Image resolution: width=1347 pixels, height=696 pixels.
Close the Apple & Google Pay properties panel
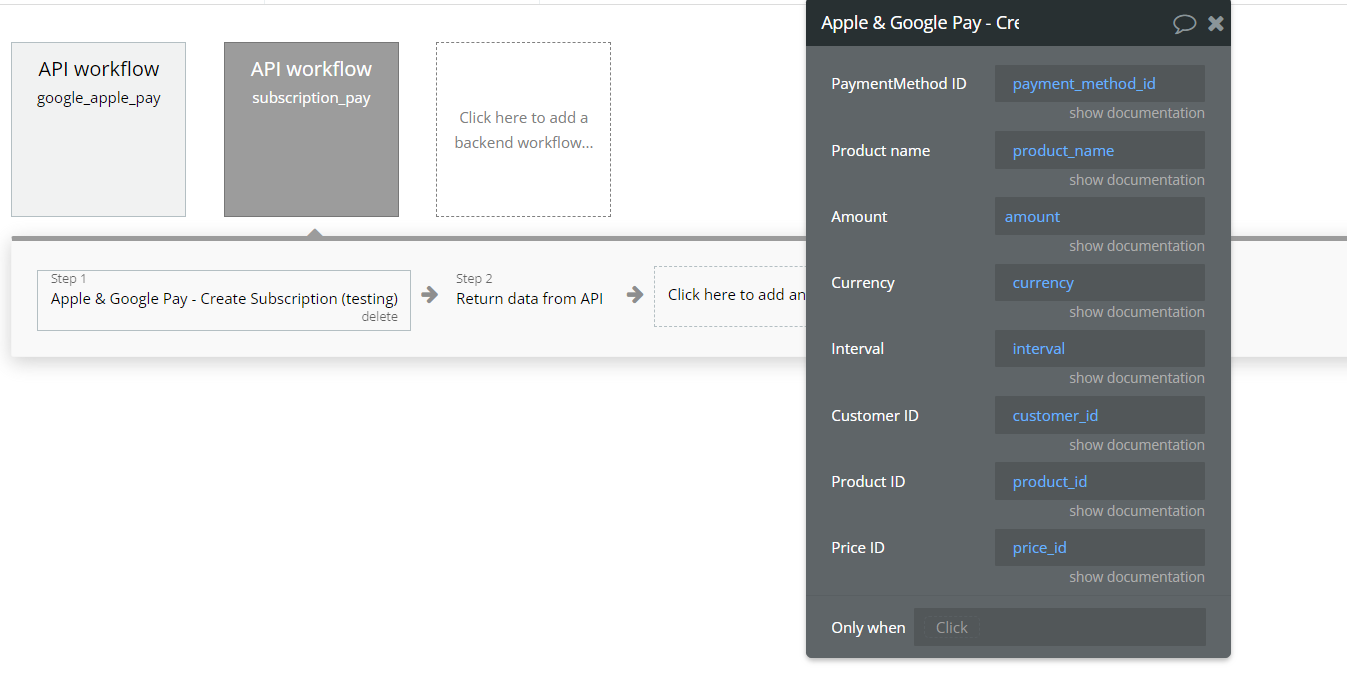pyautogui.click(x=1216, y=23)
